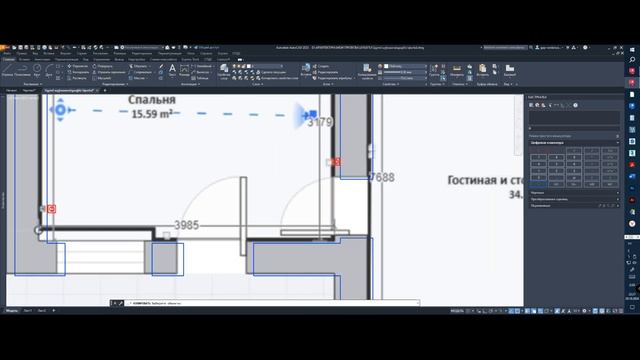640x360 pixels.
Task: Click the Перенести move tool
Action: click(x=78, y=66)
